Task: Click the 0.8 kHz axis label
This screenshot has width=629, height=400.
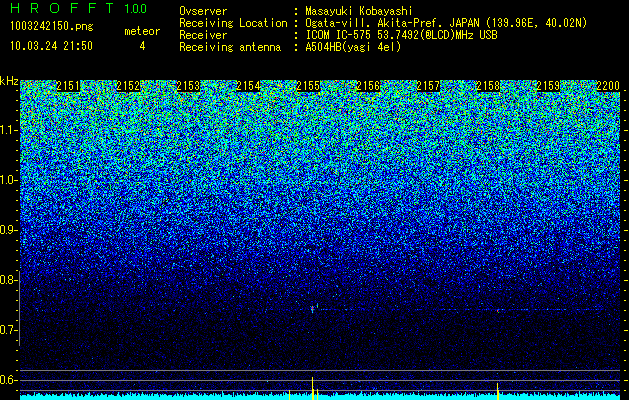Action: 8,280
